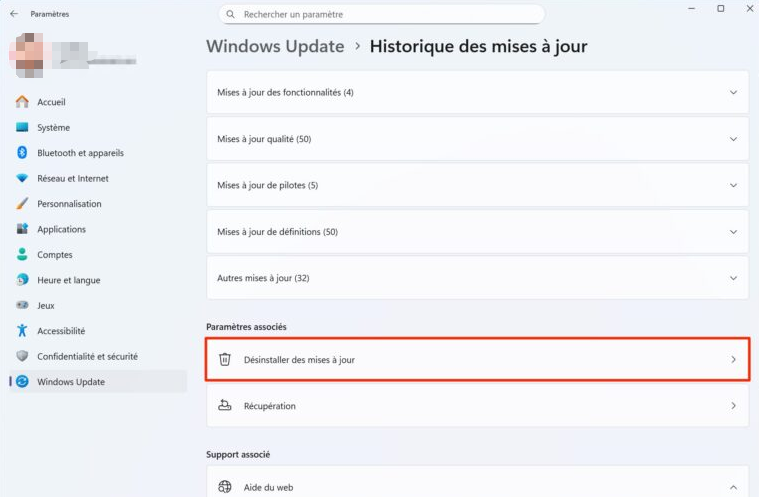Click the Paramètres associés heading
Image resolution: width=759 pixels, height=497 pixels.
pyautogui.click(x=246, y=327)
